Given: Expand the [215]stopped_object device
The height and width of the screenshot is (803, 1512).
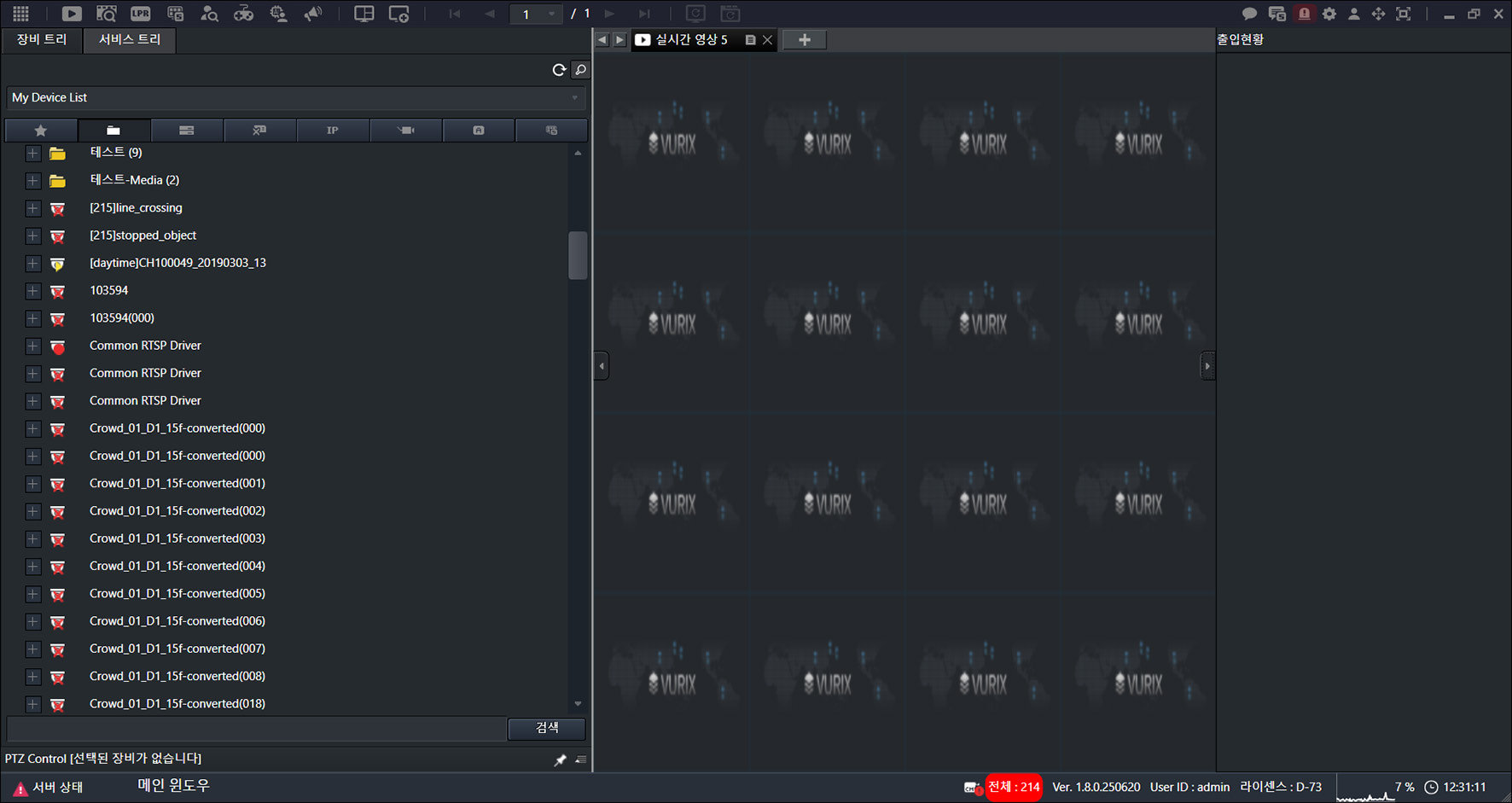Looking at the screenshot, I should point(32,236).
